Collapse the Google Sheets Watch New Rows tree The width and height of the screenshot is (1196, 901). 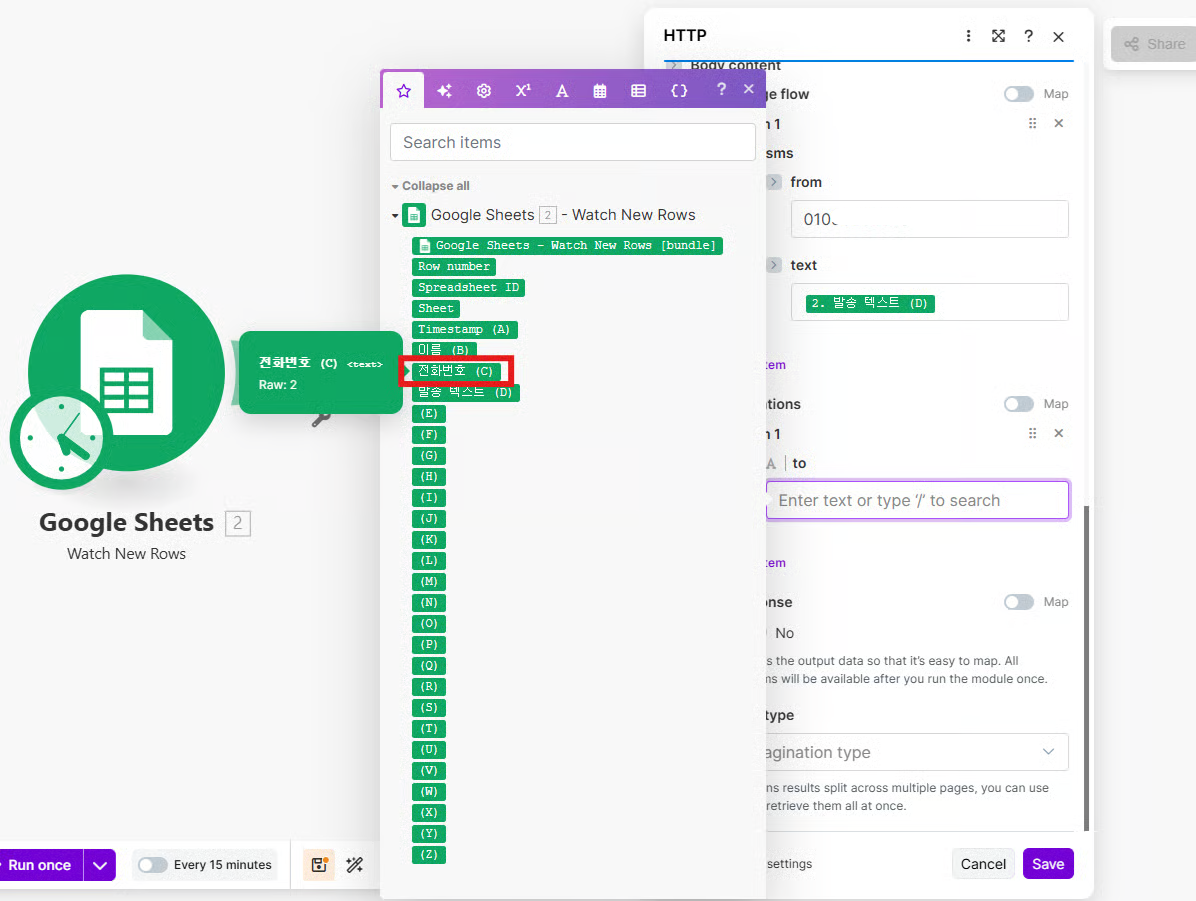point(395,216)
